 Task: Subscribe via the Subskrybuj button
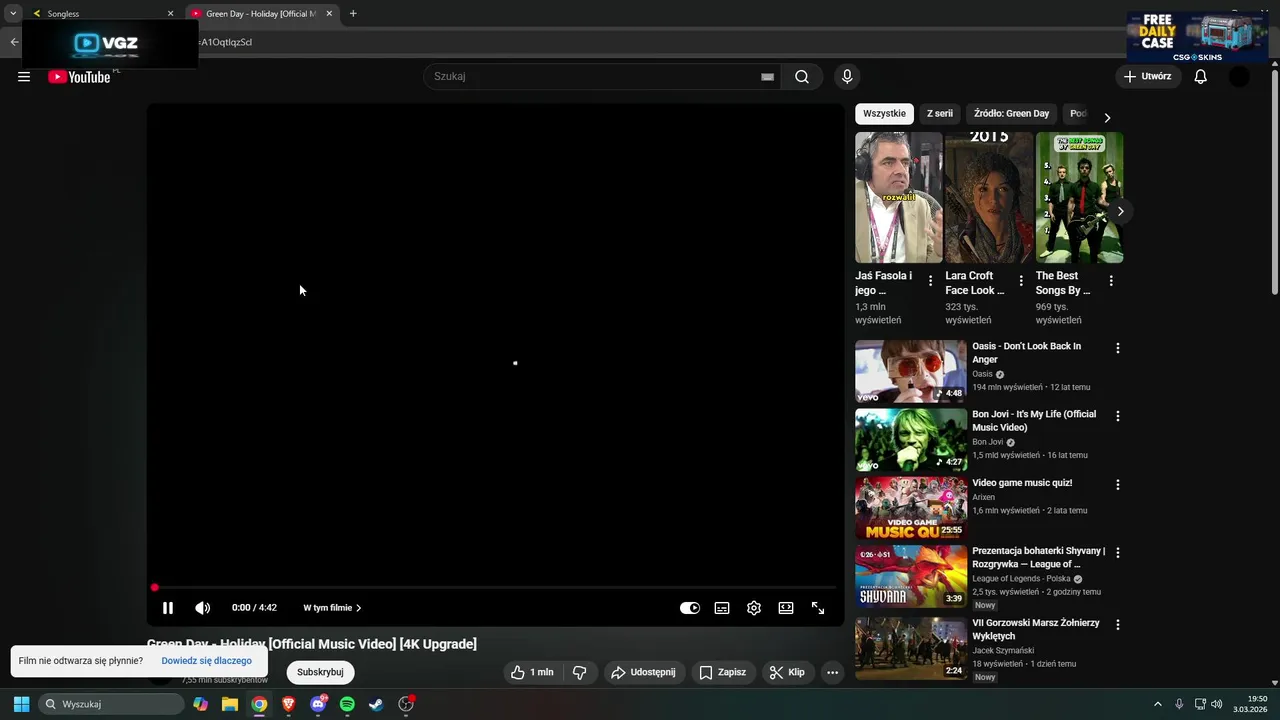pos(320,672)
